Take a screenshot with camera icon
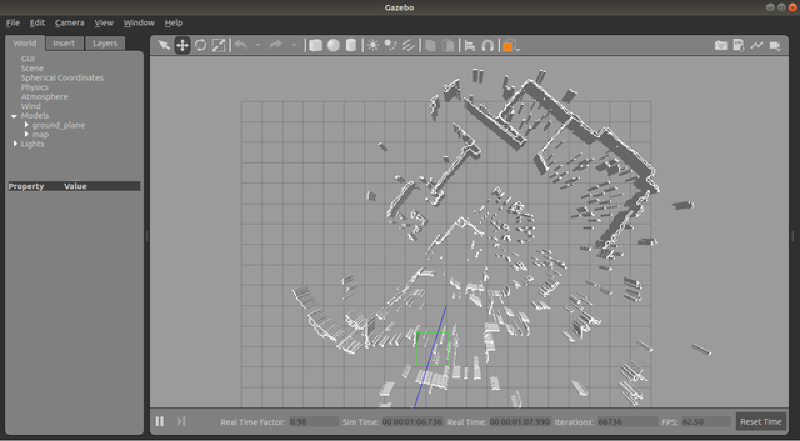The image size is (800, 441). coord(720,45)
